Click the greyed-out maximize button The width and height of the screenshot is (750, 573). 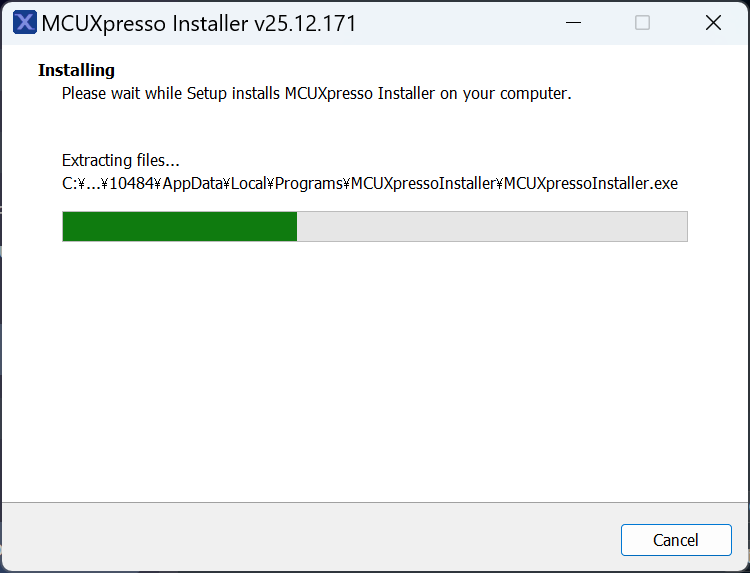click(643, 23)
